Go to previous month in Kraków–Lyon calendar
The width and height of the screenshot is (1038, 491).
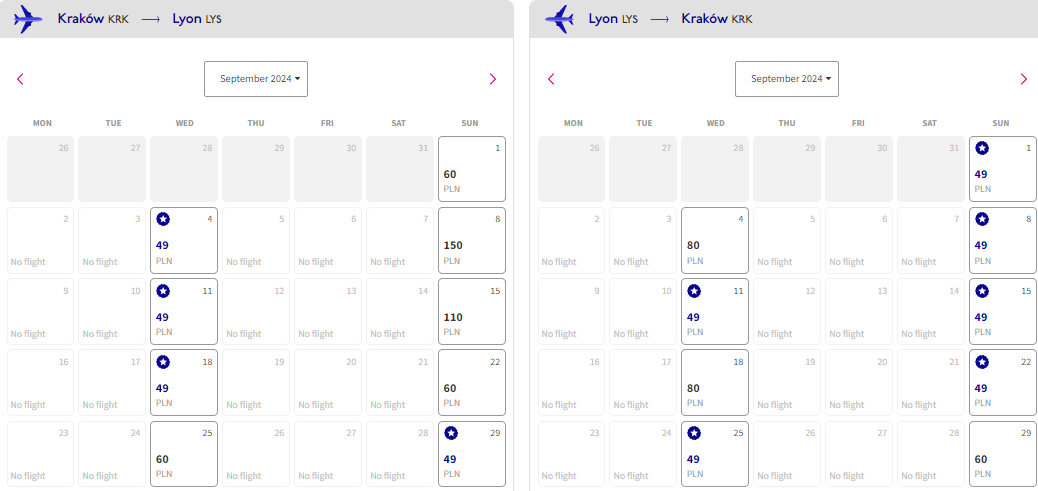[x=20, y=79]
